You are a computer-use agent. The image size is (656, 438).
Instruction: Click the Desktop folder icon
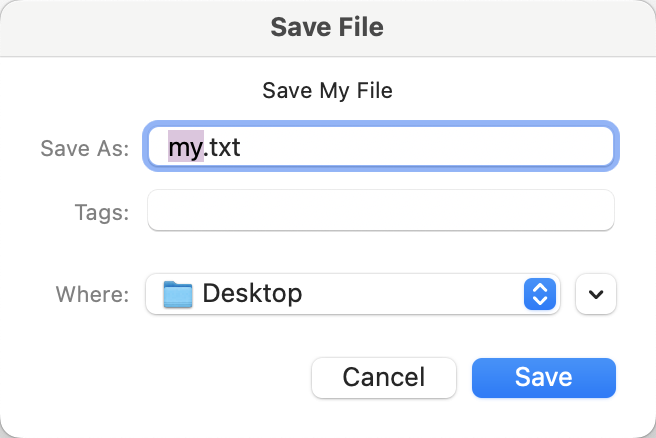177,294
